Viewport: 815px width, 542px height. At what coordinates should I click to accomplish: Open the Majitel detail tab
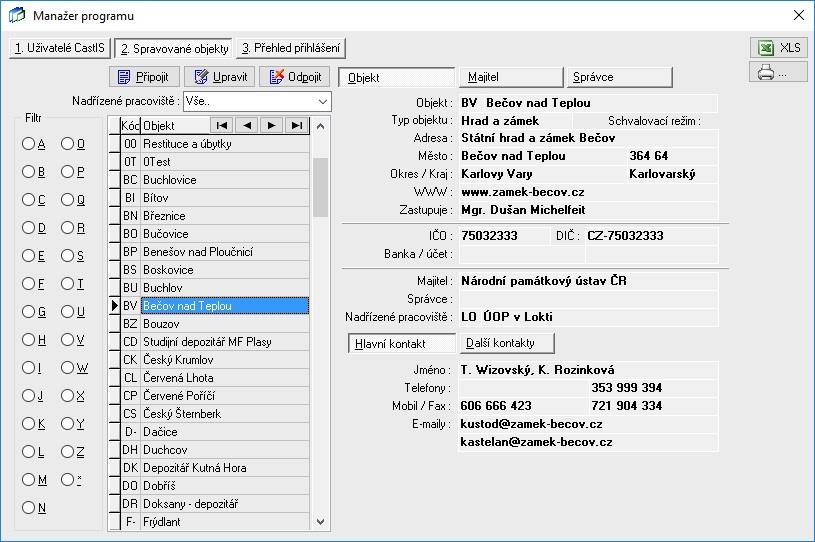pos(511,77)
